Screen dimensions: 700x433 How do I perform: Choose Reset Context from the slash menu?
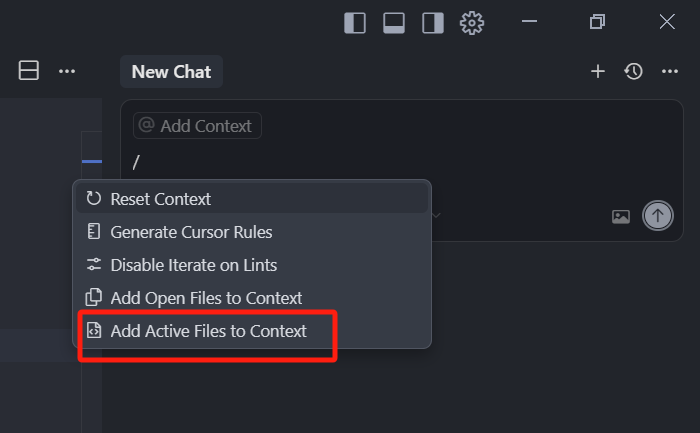point(252,199)
